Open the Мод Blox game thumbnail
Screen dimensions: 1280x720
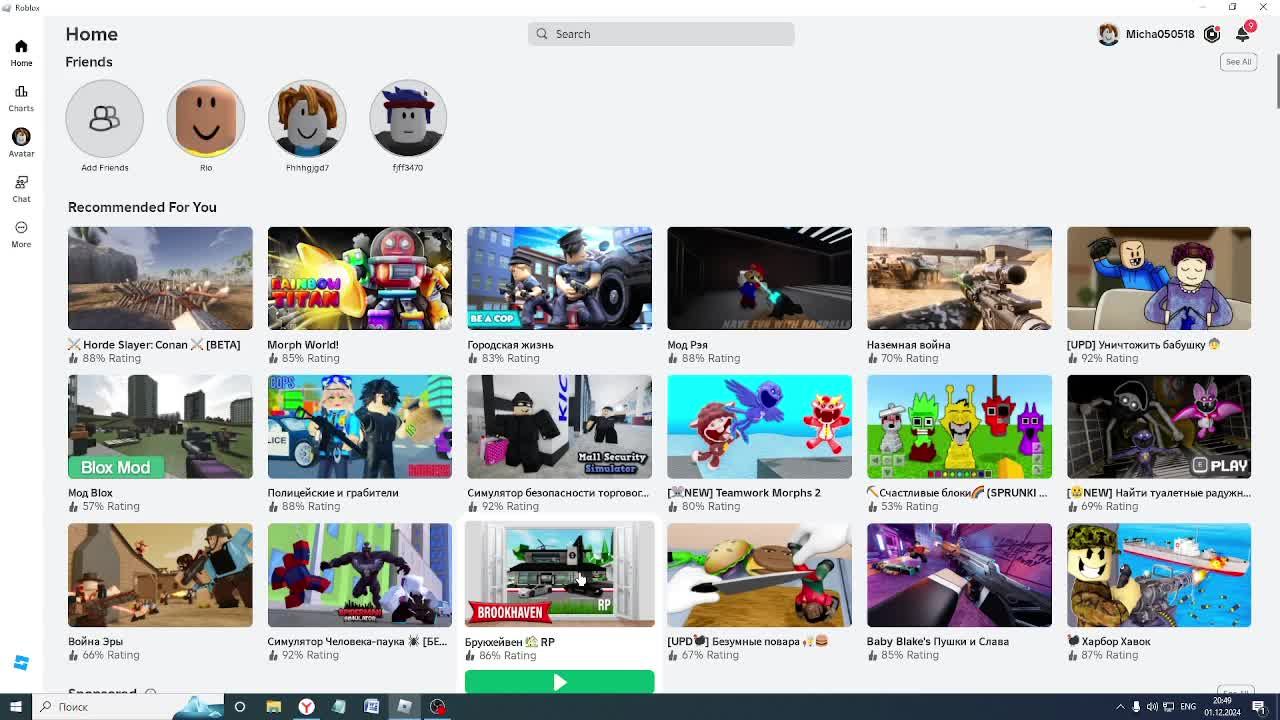coord(160,426)
